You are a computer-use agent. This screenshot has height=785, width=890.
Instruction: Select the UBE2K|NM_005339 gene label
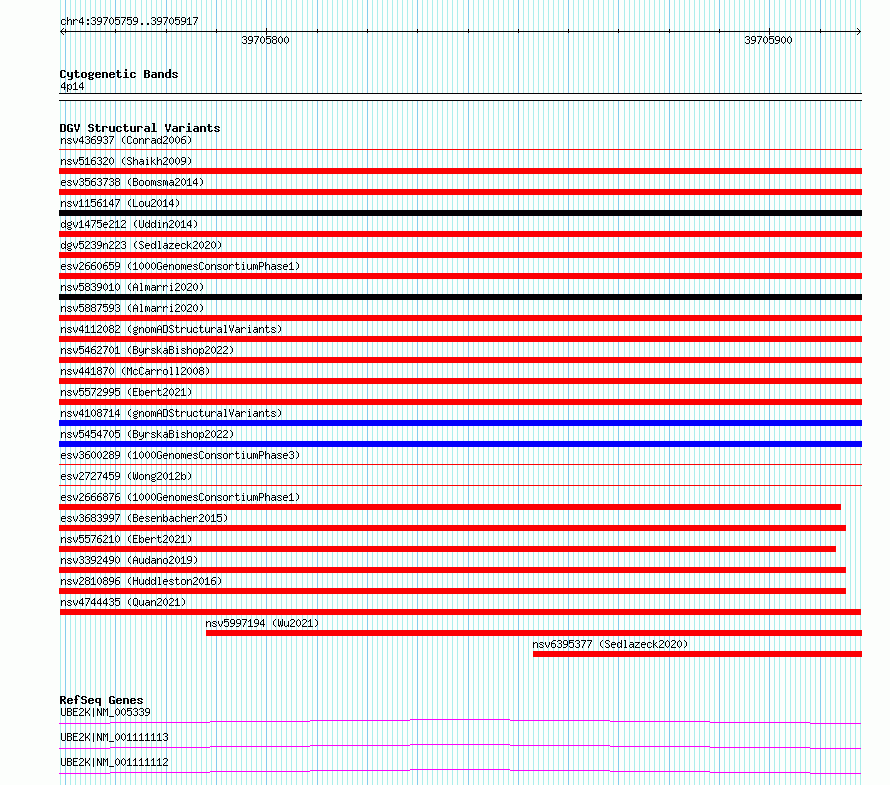coord(105,712)
